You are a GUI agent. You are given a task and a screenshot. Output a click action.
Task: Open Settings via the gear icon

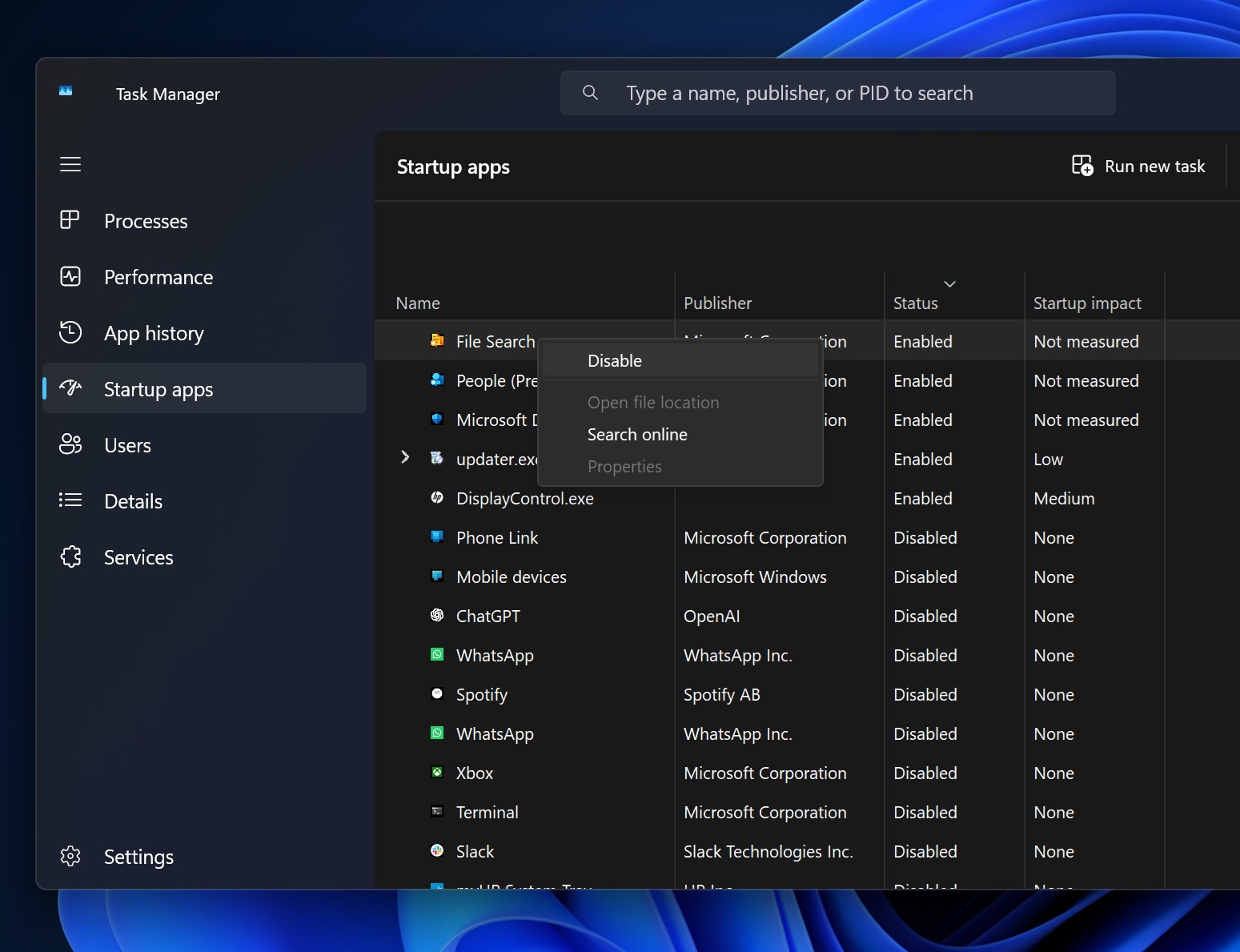pos(70,856)
